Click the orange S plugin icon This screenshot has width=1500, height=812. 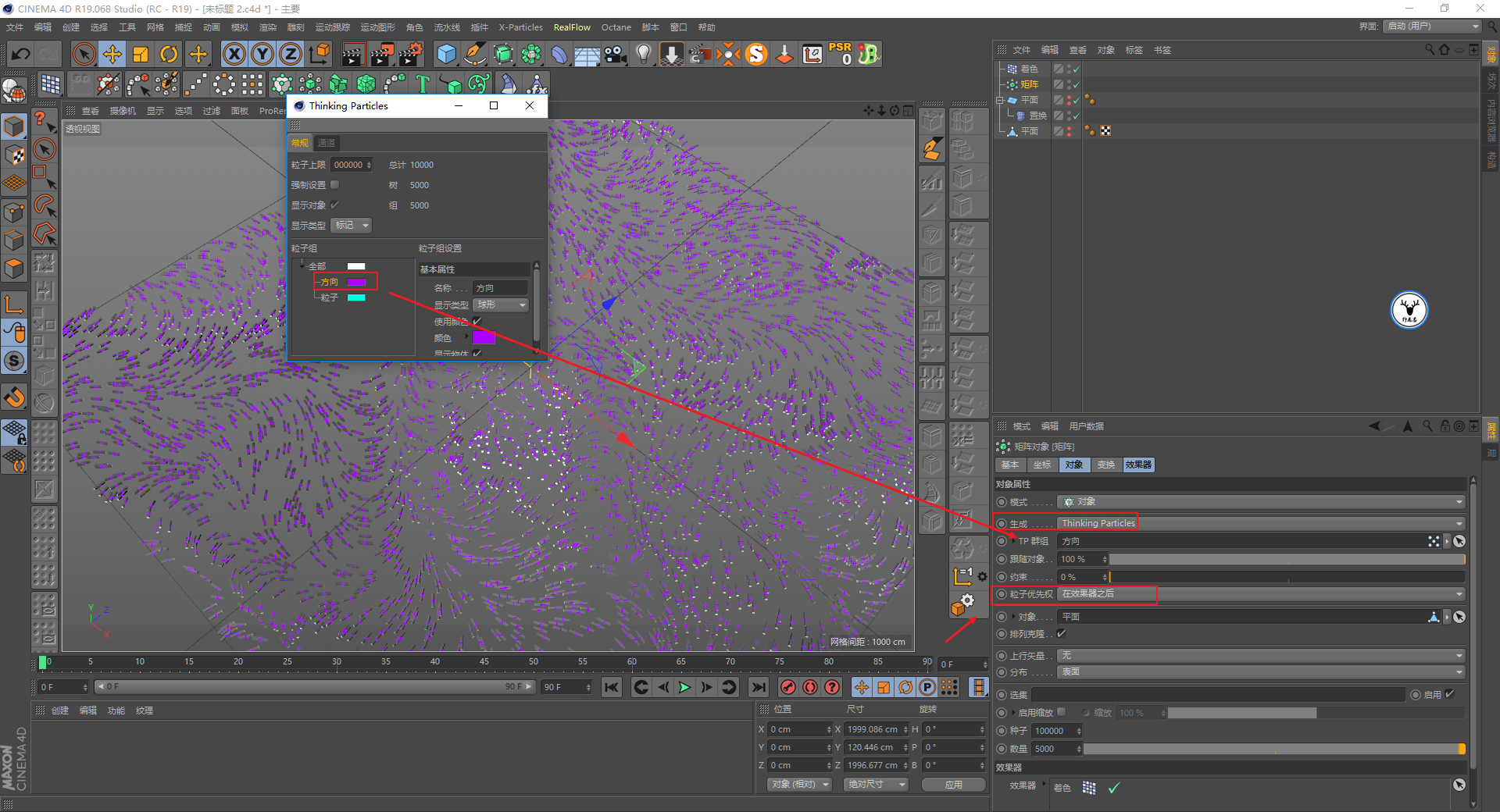[756, 54]
